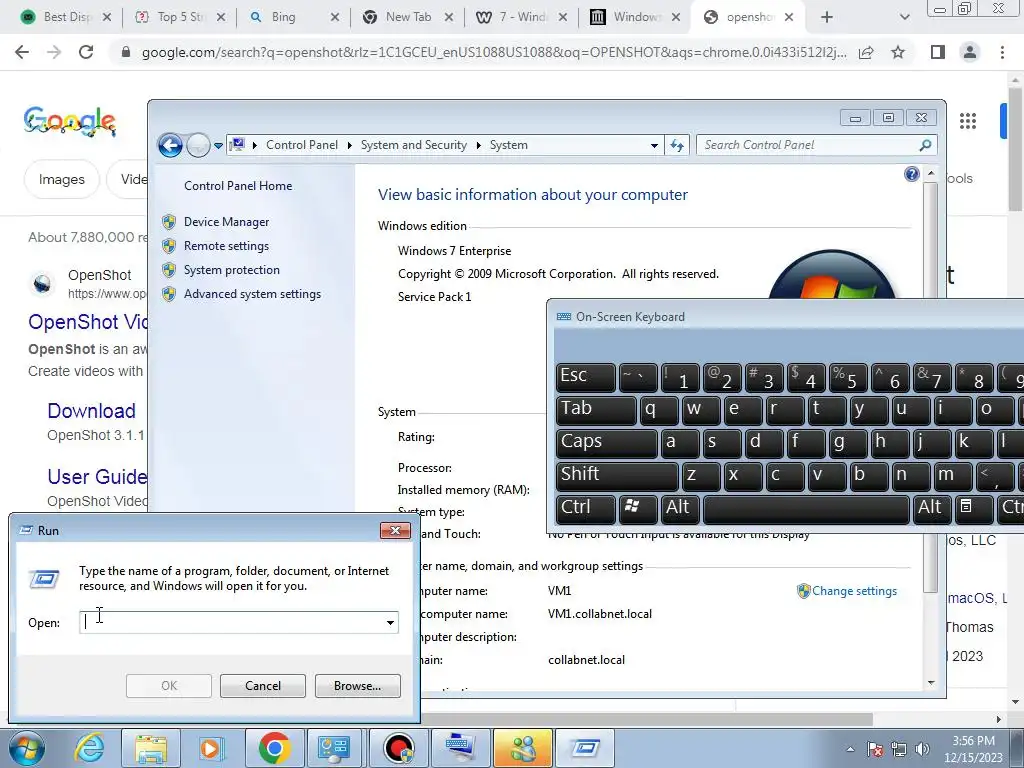Viewport: 1024px width, 768px height.
Task: Expand the arrow after System and Security
Action: pyautogui.click(x=477, y=145)
